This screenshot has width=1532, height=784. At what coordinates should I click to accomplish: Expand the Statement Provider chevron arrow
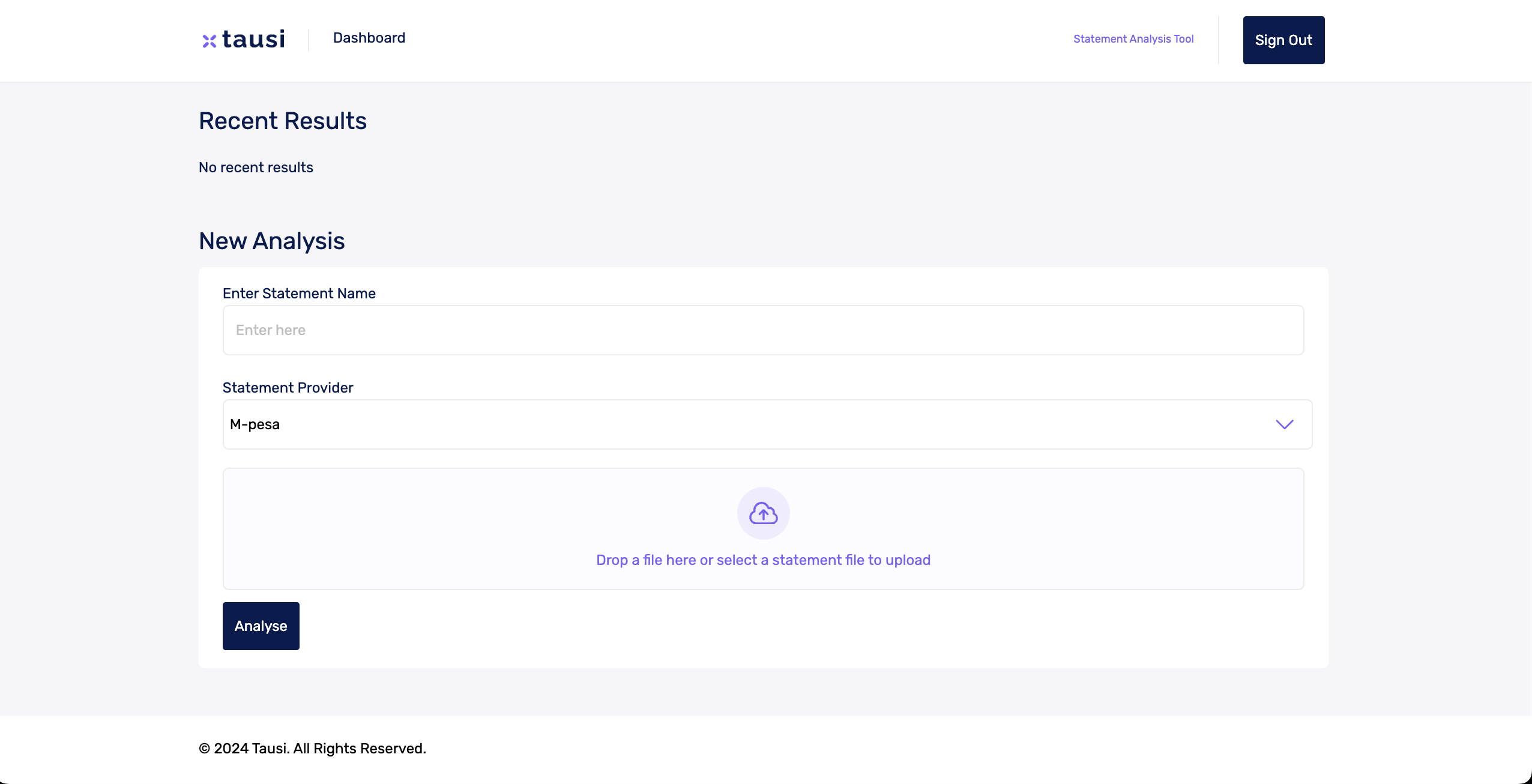(1284, 424)
